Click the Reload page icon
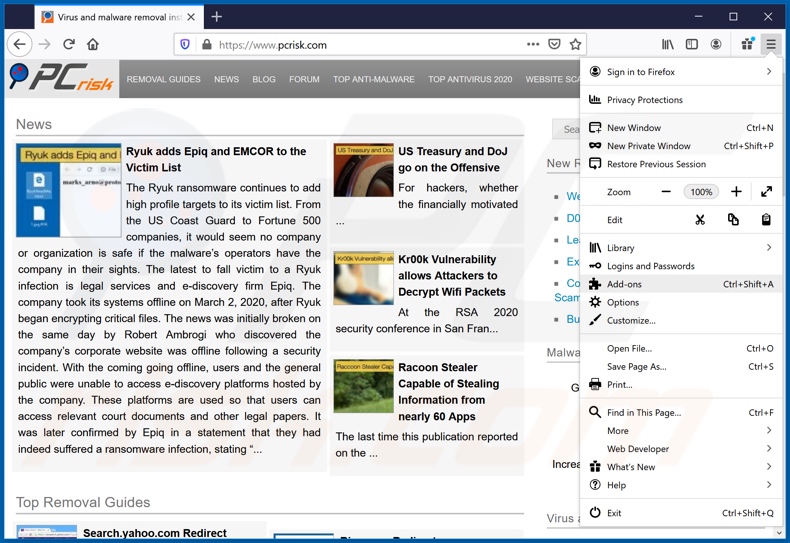 [x=69, y=45]
